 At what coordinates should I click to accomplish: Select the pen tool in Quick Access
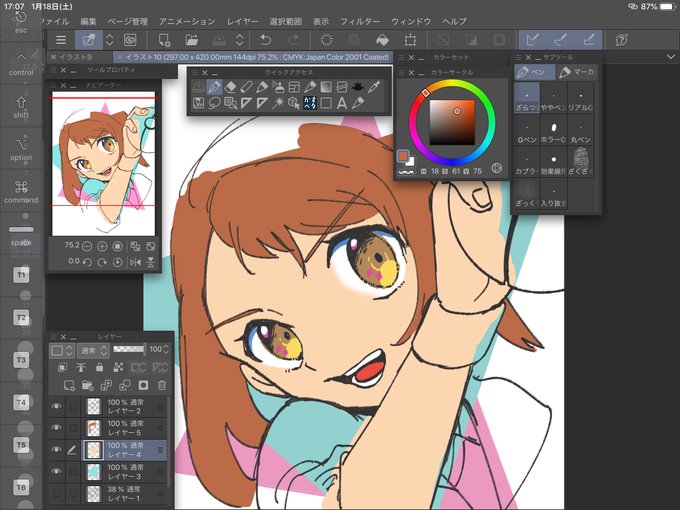(x=214, y=87)
